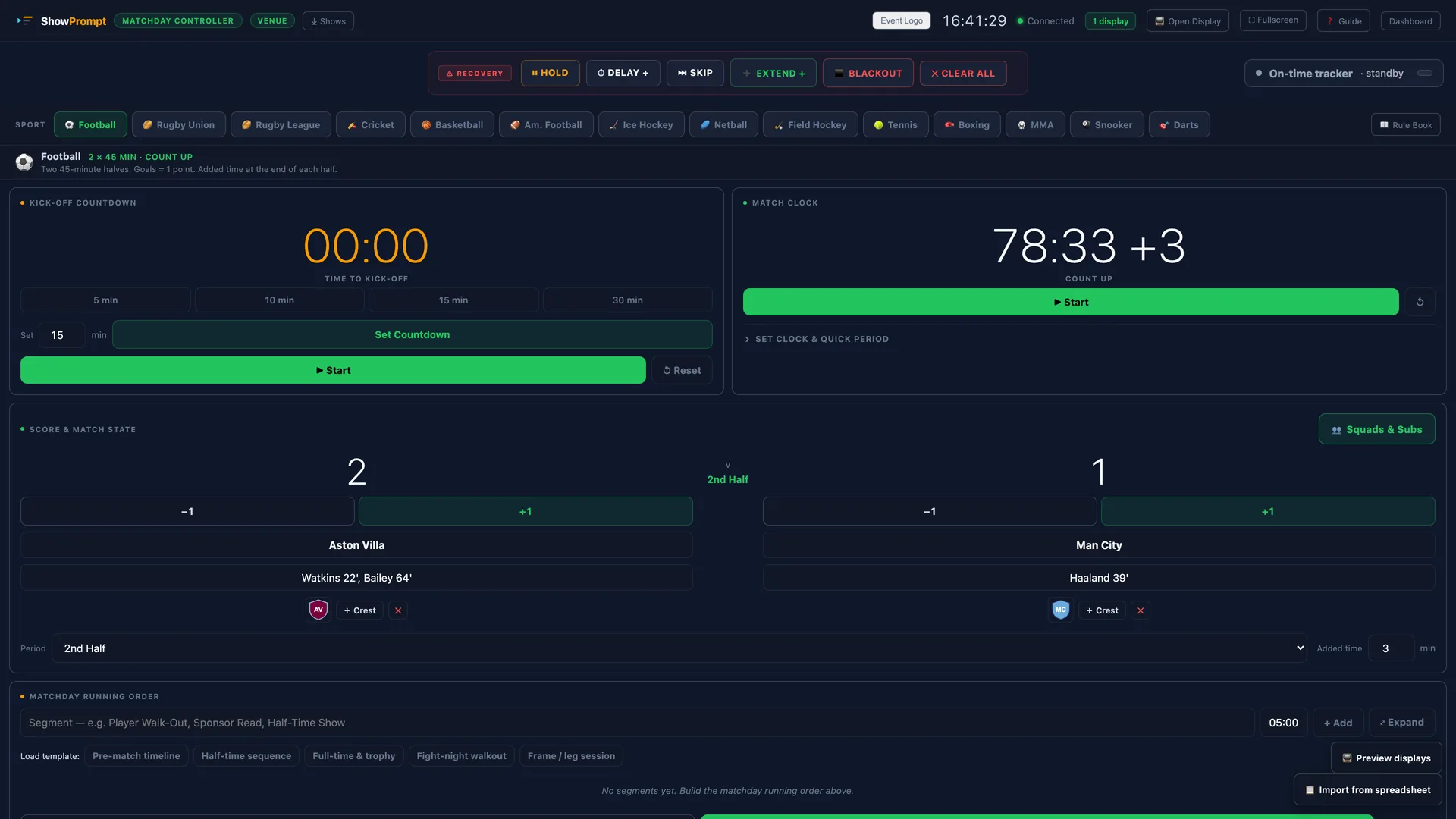Edit the Aston Villa team name field
This screenshot has width=1456, height=819.
356,545
